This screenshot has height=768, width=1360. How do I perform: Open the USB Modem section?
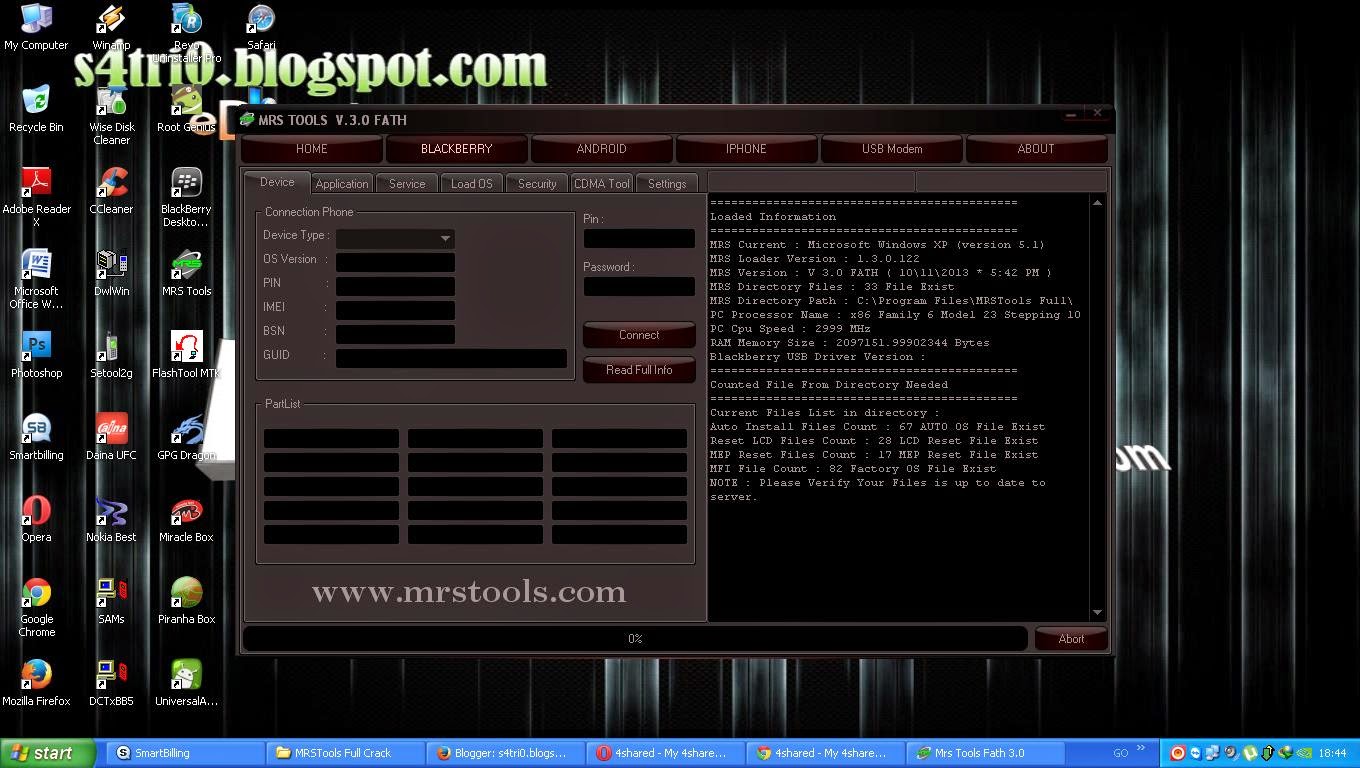892,149
